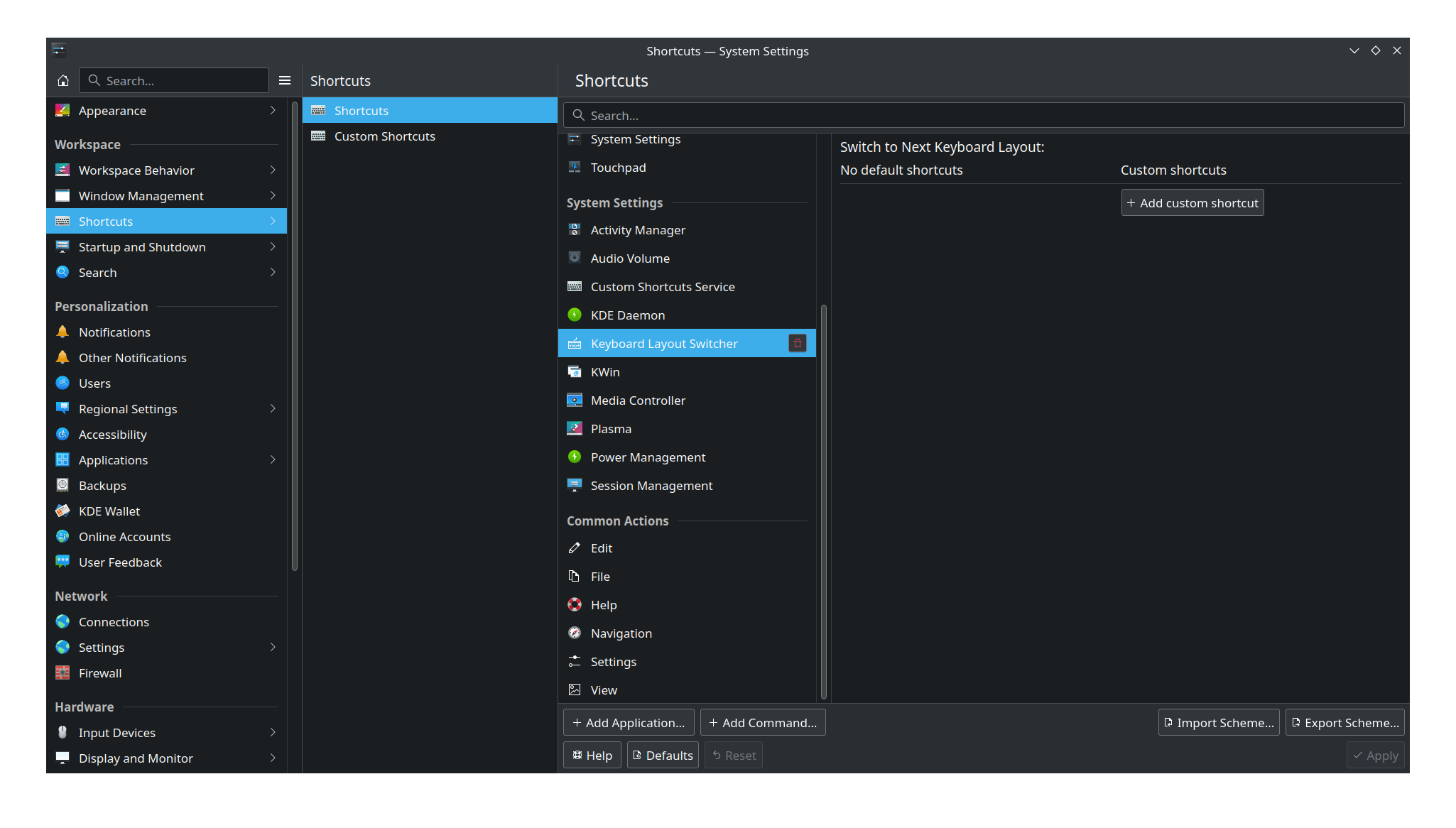This screenshot has width=1456, height=828.
Task: Click the Online Accounts icon
Action: 63,537
